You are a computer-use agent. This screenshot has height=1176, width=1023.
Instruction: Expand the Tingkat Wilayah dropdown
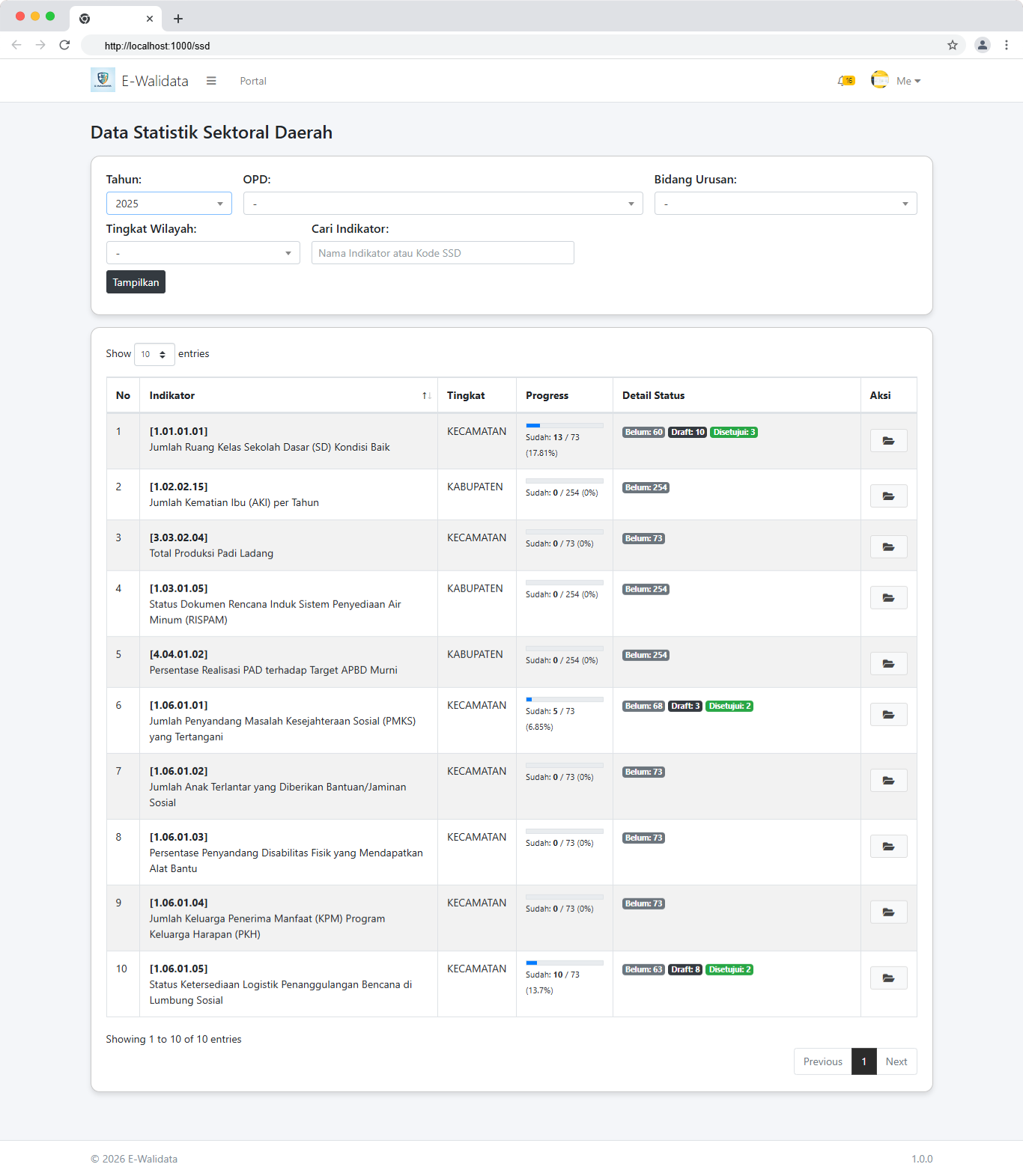tap(203, 253)
